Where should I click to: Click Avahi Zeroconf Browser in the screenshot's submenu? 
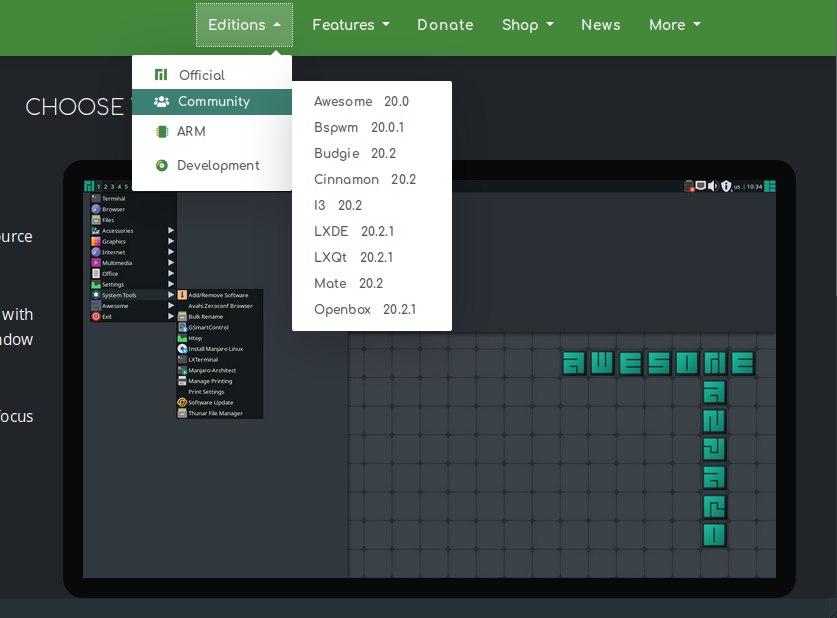(219, 306)
